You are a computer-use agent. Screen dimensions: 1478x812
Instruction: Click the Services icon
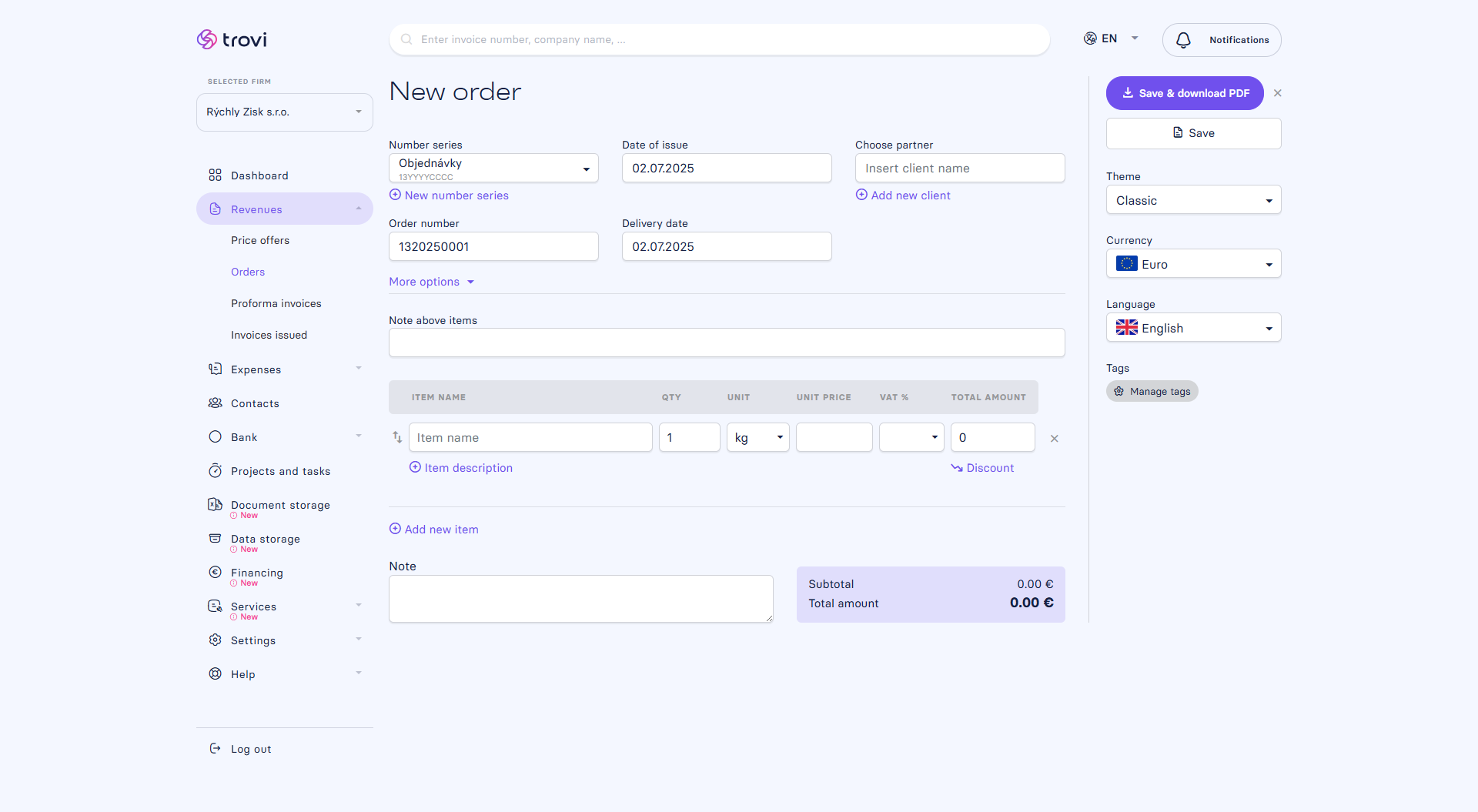click(x=215, y=606)
